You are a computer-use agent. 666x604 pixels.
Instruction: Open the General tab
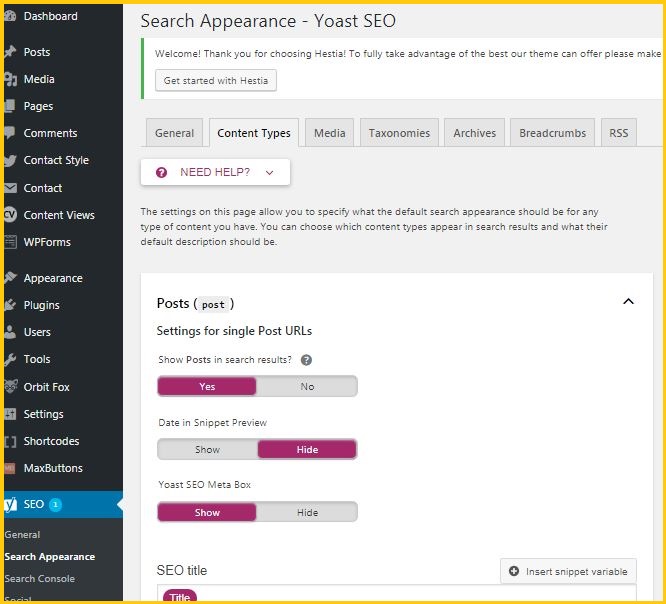(175, 133)
